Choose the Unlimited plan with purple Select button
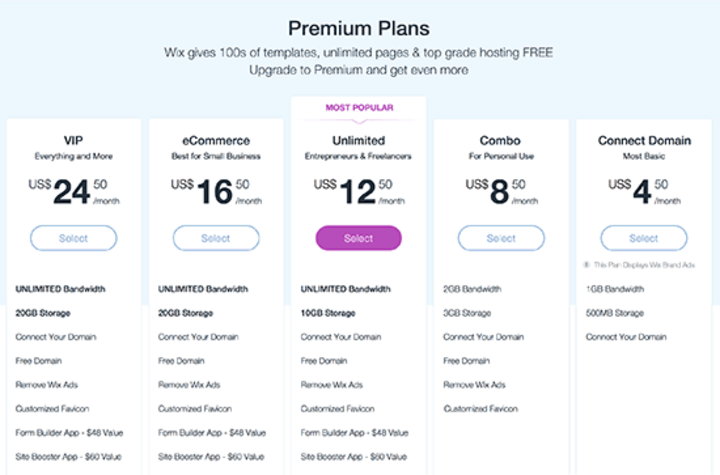 [358, 238]
